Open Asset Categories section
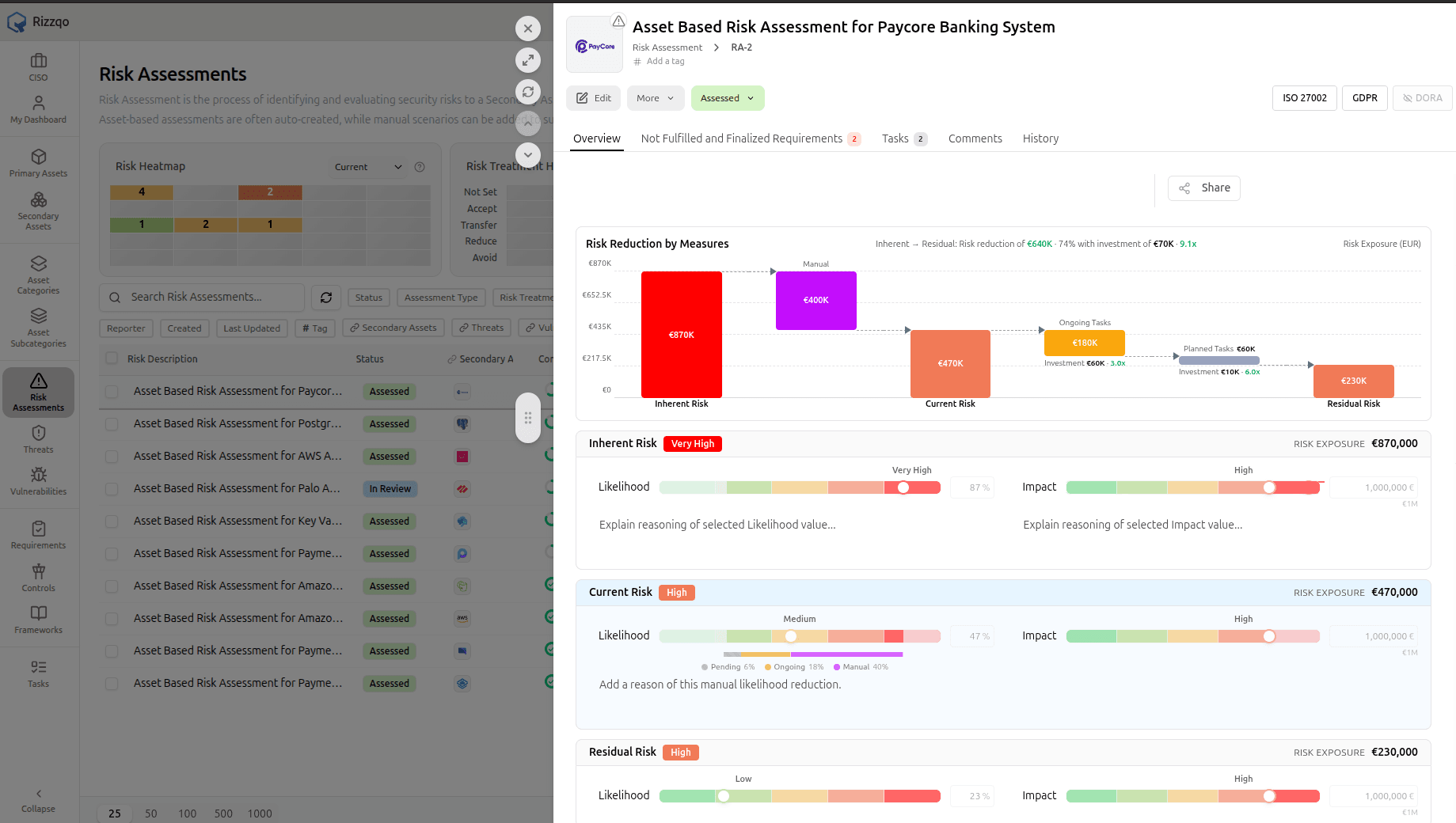Image resolution: width=1456 pixels, height=823 pixels. 38,275
